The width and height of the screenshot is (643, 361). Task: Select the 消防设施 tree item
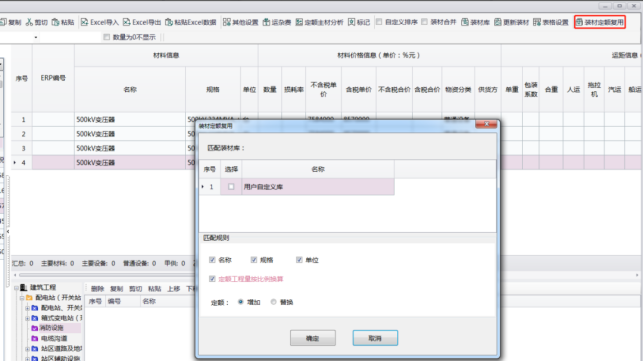tap(51, 328)
